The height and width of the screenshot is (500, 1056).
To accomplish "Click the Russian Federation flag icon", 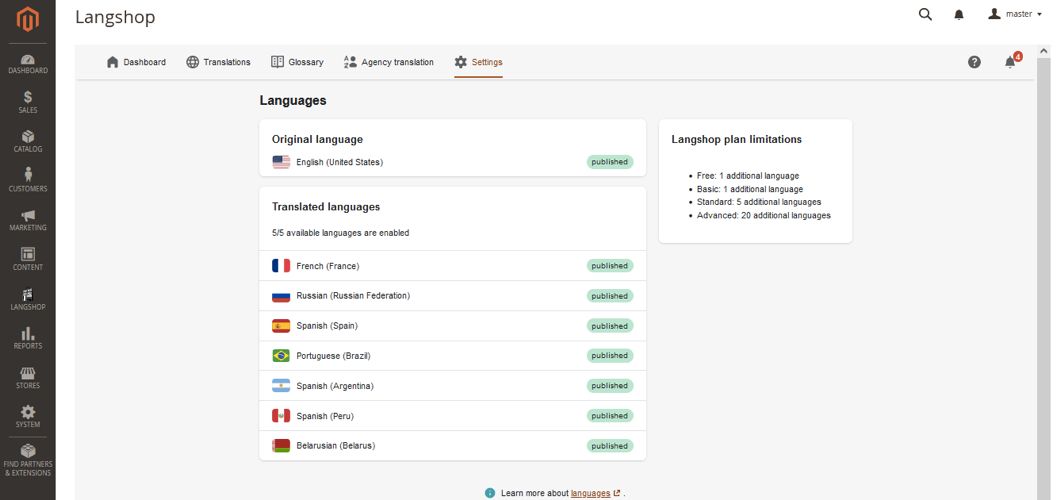I will click(x=281, y=296).
